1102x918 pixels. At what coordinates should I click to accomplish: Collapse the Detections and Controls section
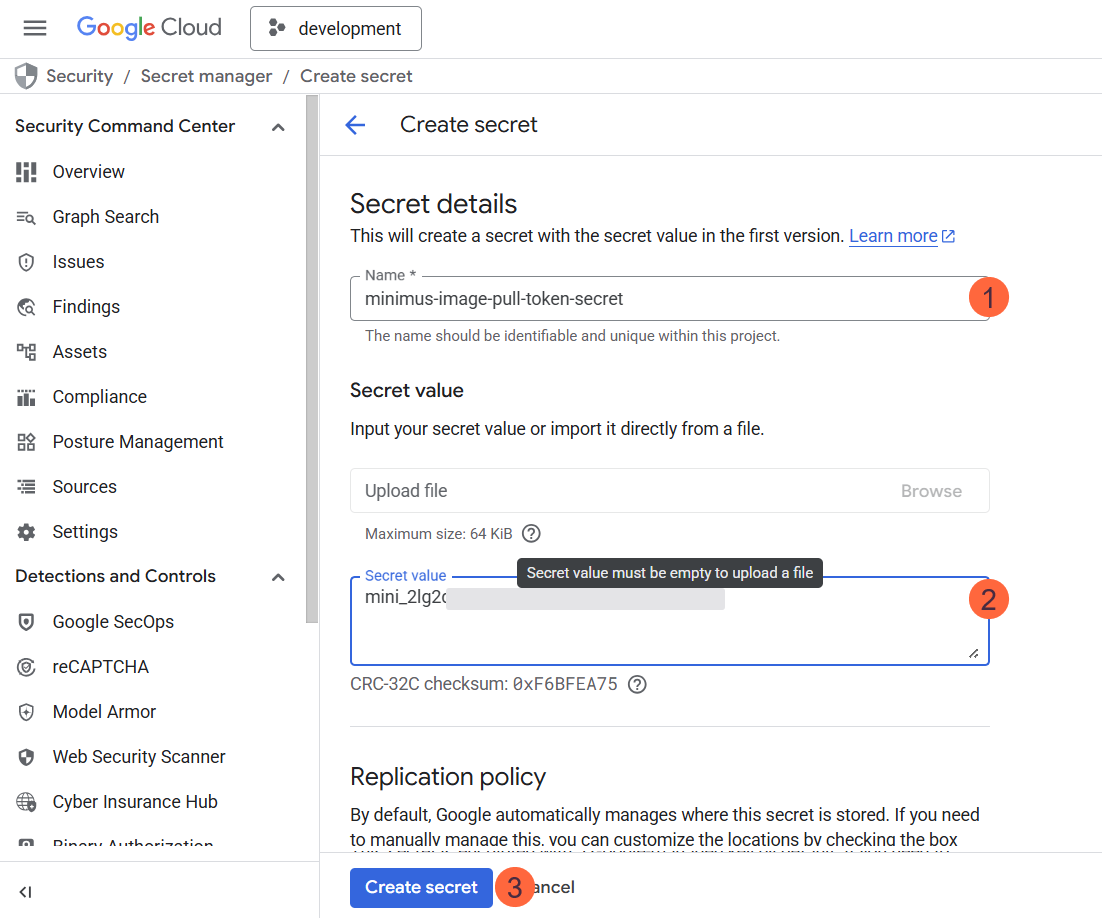pos(278,576)
